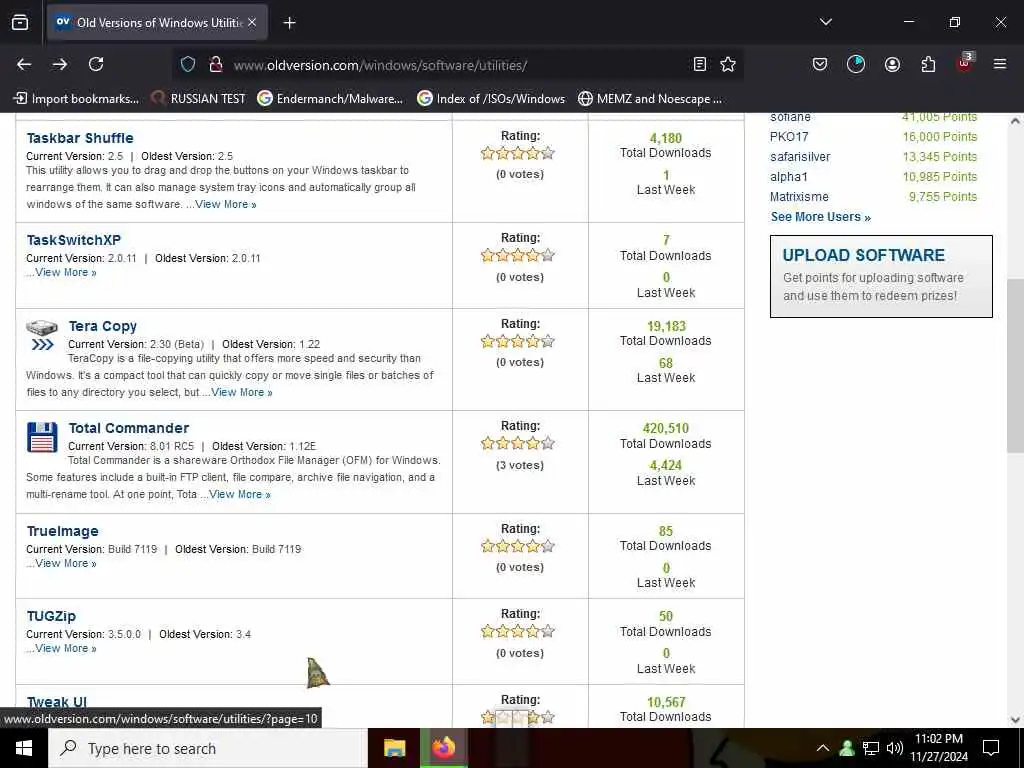Click View More in Total Commander description
Screen dimensions: 1024x768
[240, 494]
